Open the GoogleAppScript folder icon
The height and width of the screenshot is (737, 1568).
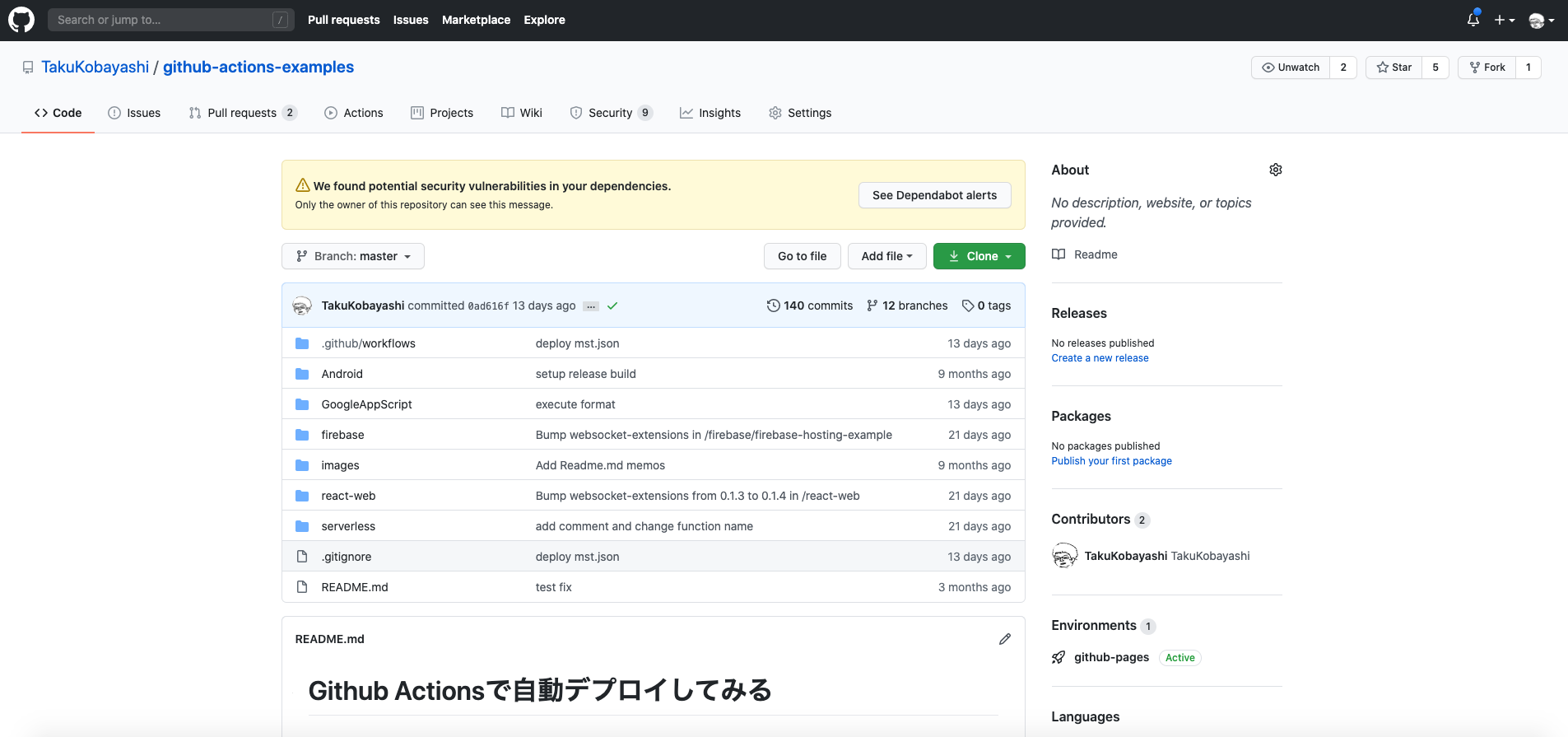pyautogui.click(x=302, y=404)
